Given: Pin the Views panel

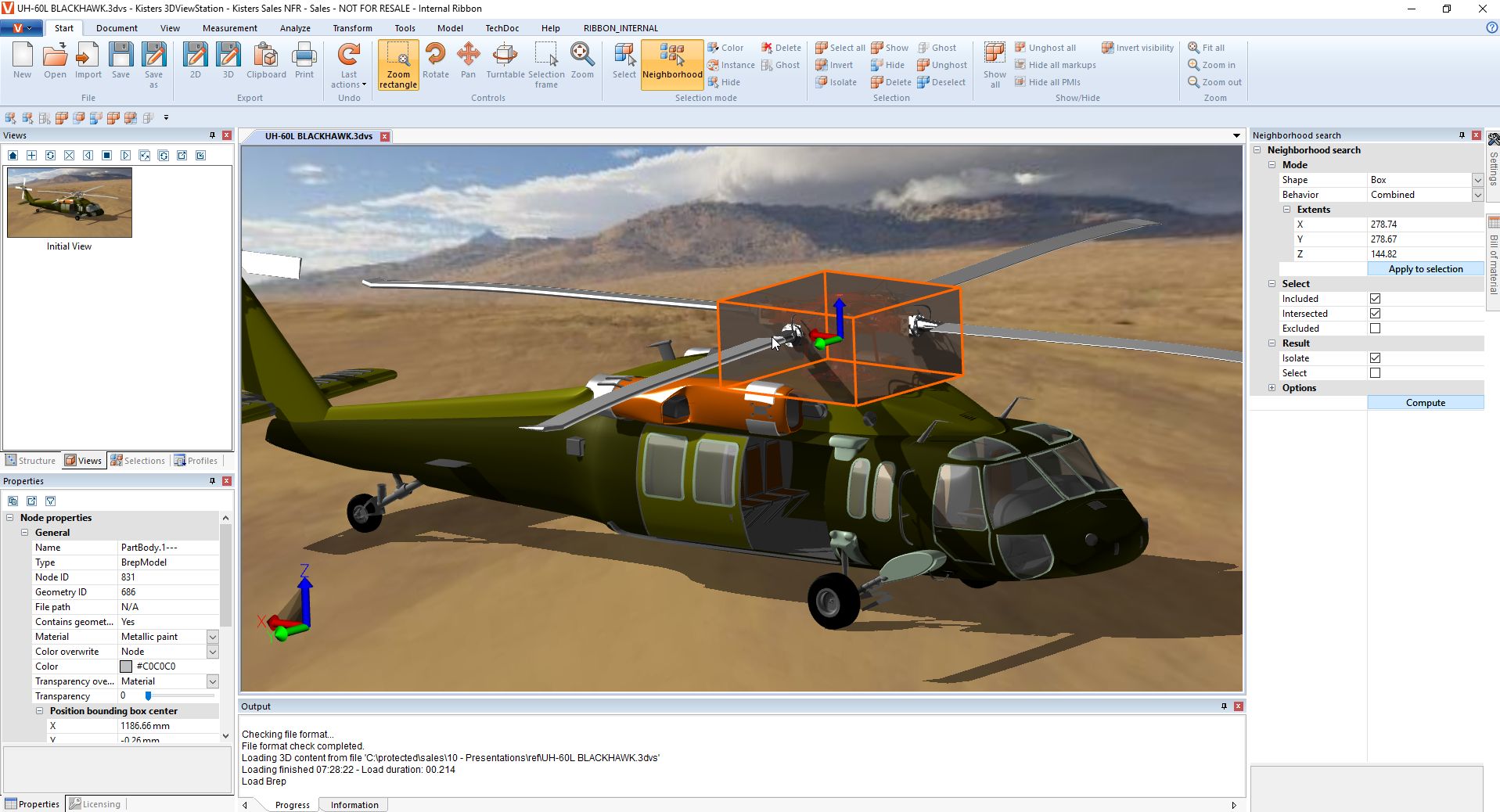Looking at the screenshot, I should (x=212, y=135).
